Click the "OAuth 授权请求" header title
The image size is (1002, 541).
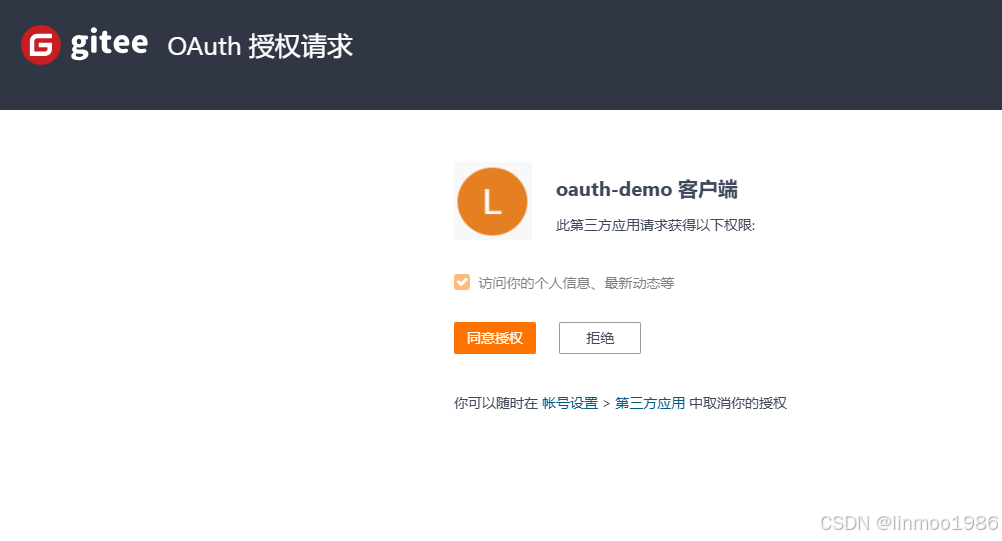pyautogui.click(x=260, y=46)
